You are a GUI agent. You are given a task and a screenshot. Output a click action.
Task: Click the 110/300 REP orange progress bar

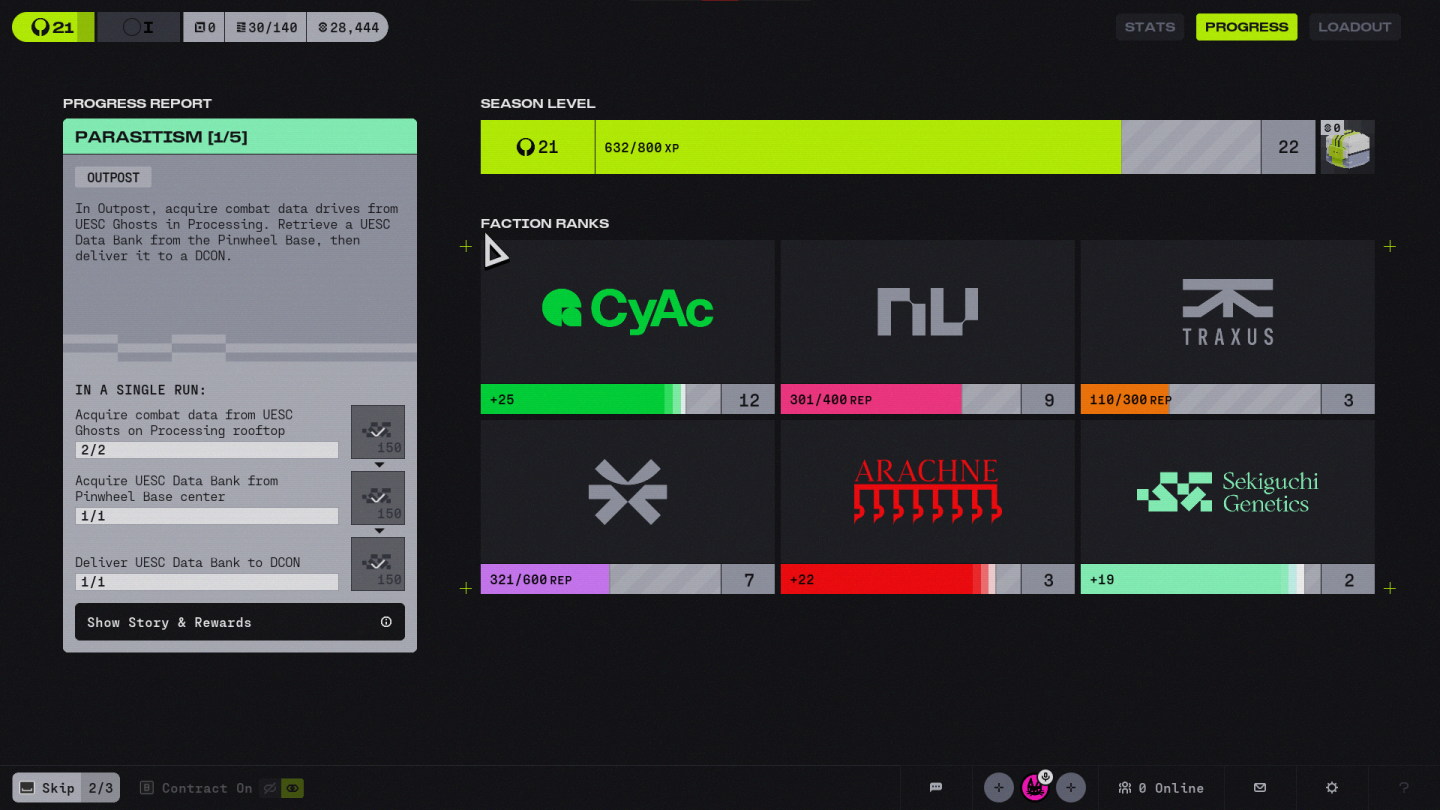click(x=1200, y=399)
